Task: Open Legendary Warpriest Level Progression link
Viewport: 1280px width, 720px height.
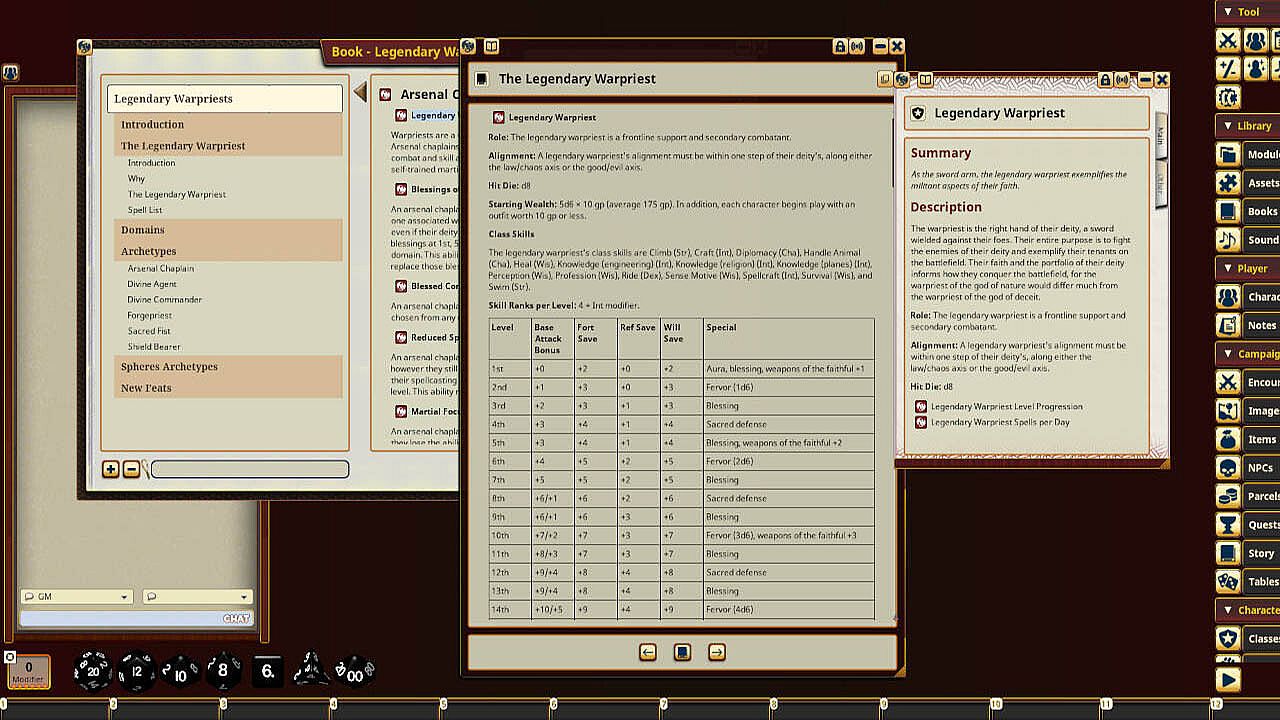Action: click(1006, 406)
